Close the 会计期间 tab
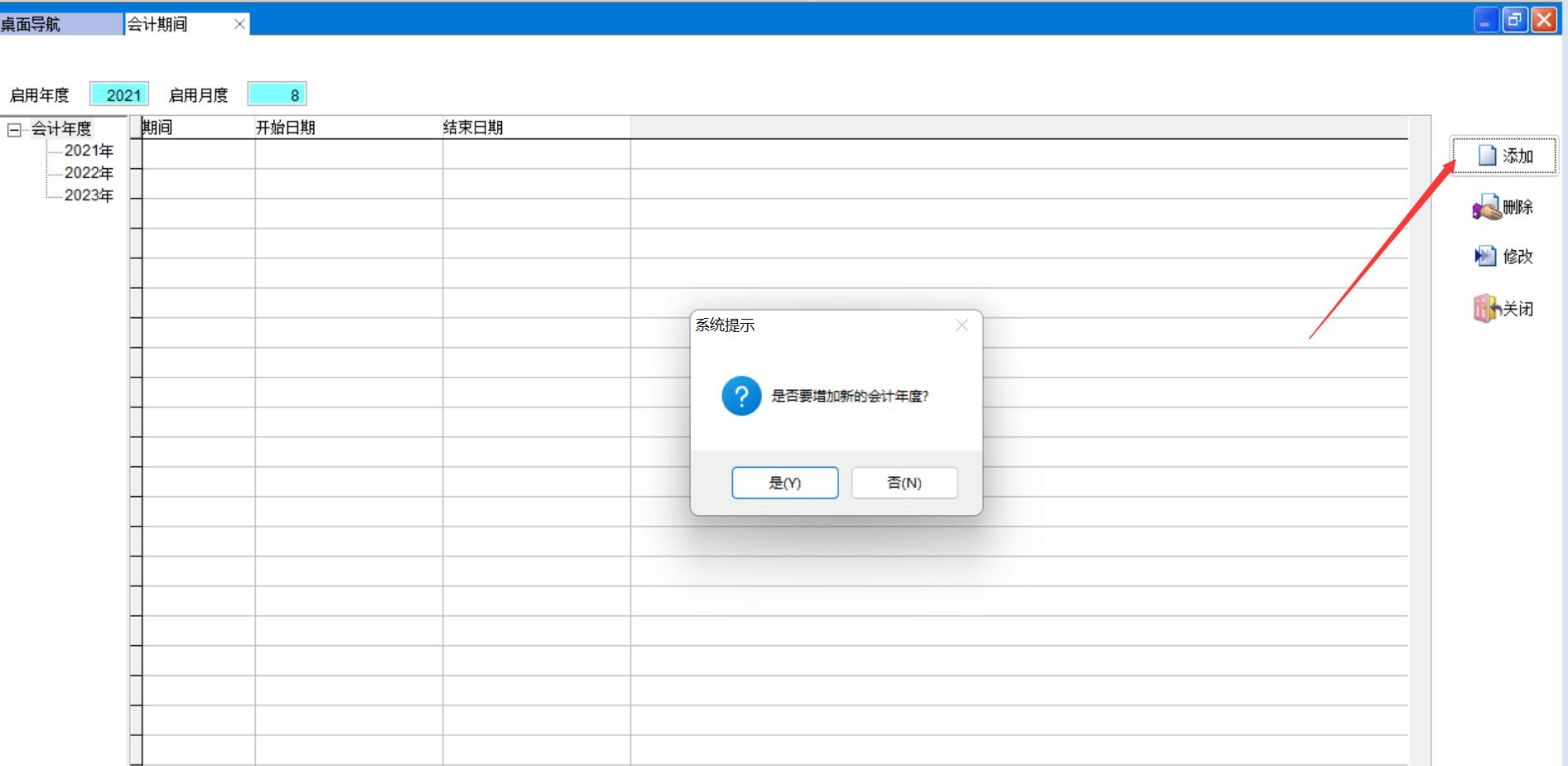The image size is (1568, 766). coord(239,24)
